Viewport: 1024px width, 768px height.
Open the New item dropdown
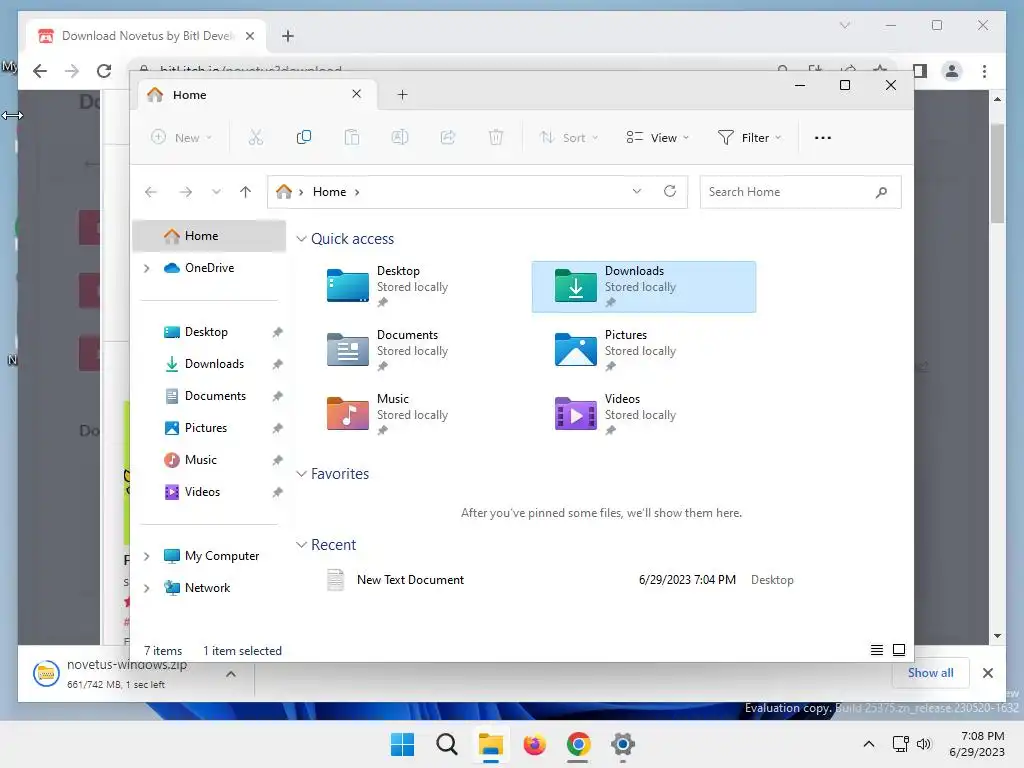(x=182, y=137)
